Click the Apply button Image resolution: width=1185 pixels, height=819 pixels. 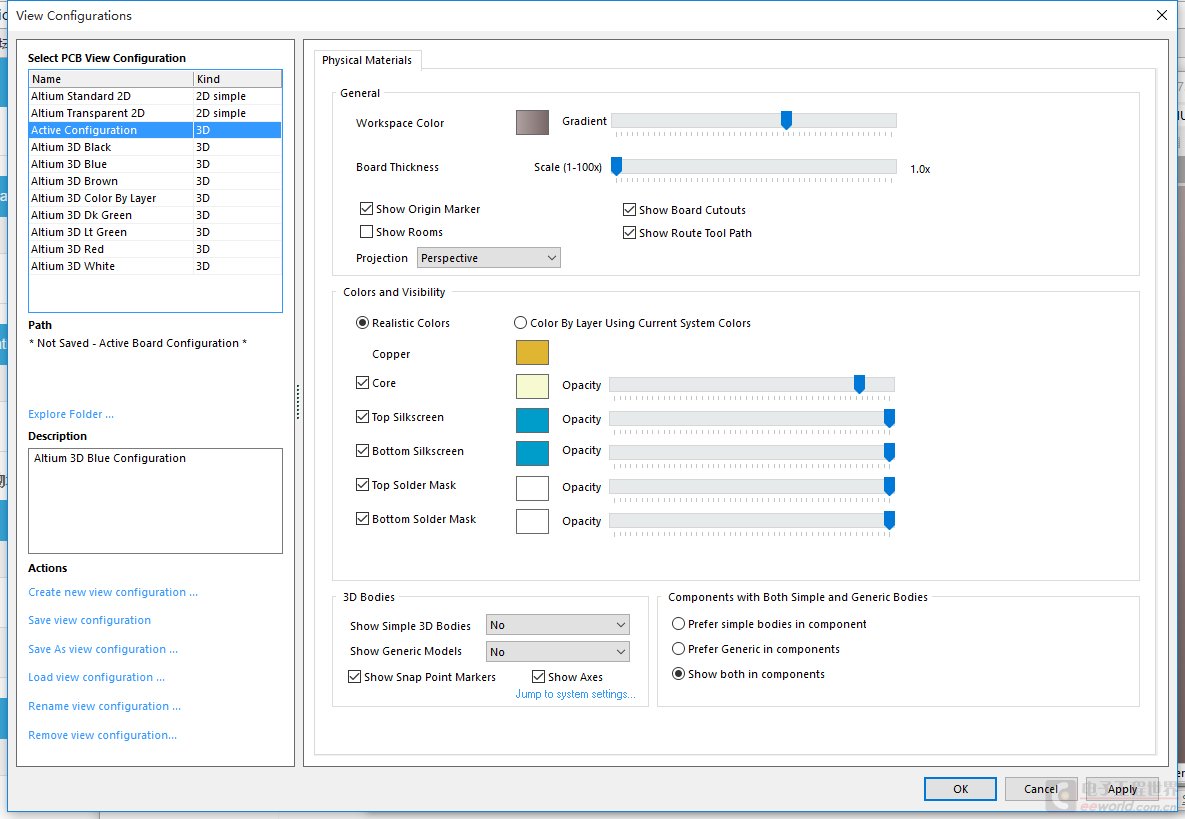tap(1122, 789)
